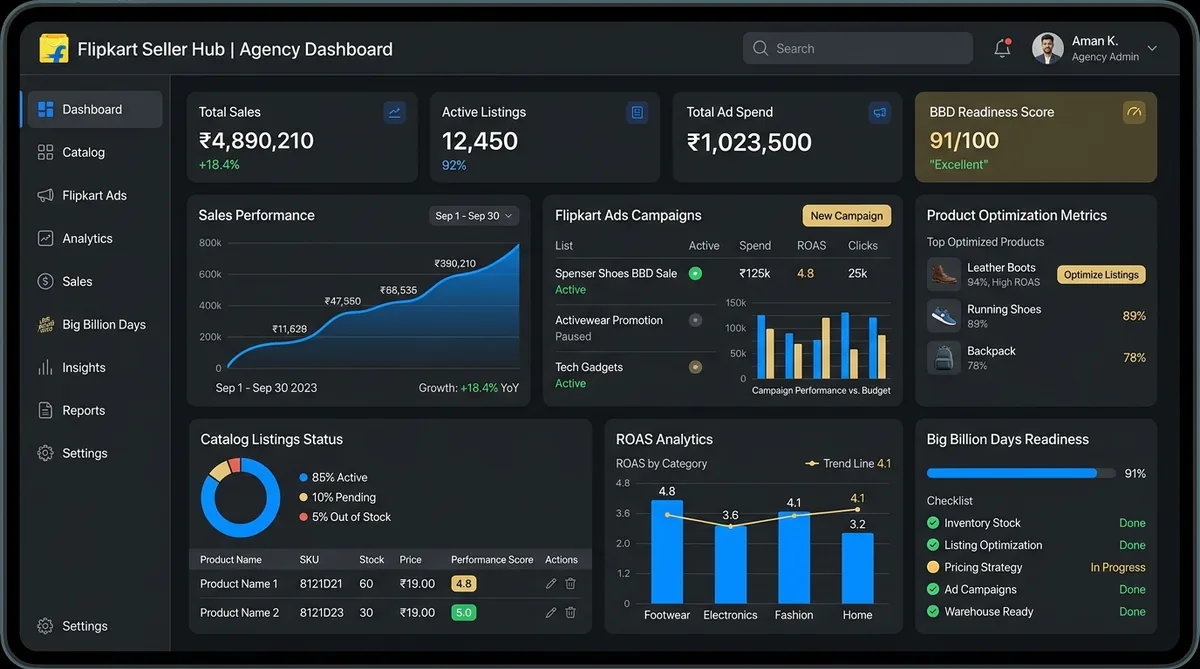Toggle Inventory Stock checklist checkmark

tap(933, 523)
